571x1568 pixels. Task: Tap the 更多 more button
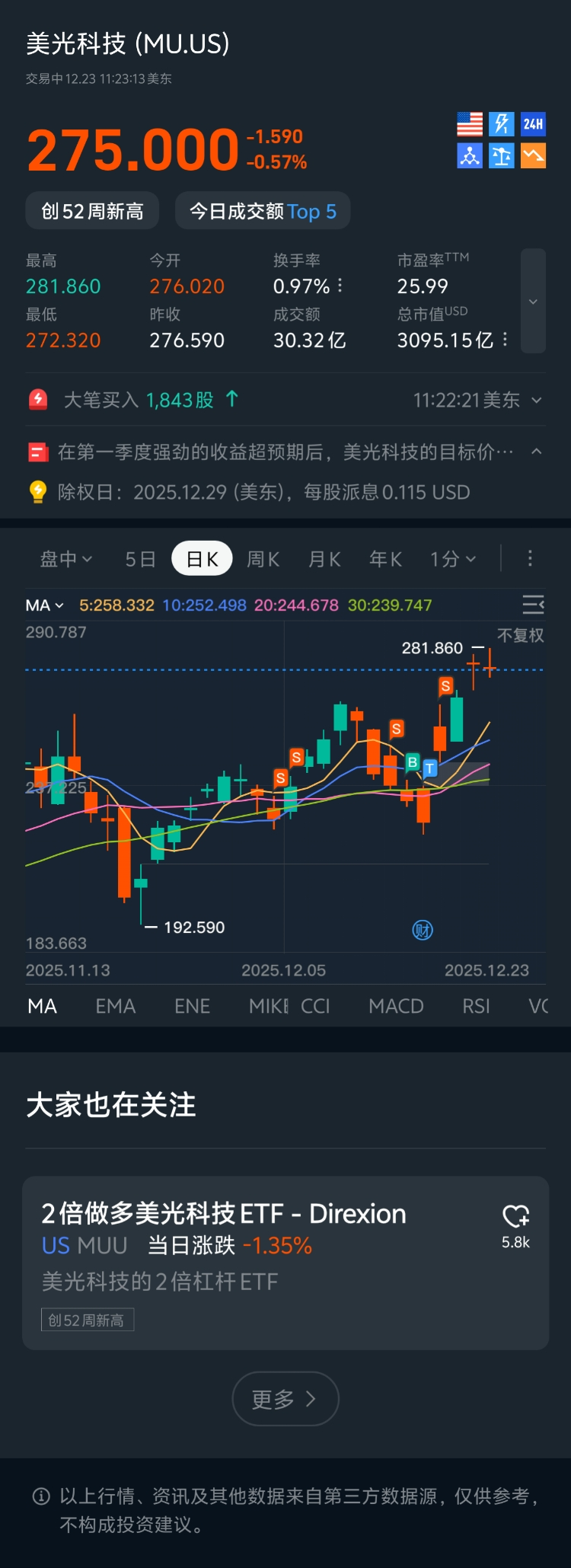[285, 1398]
